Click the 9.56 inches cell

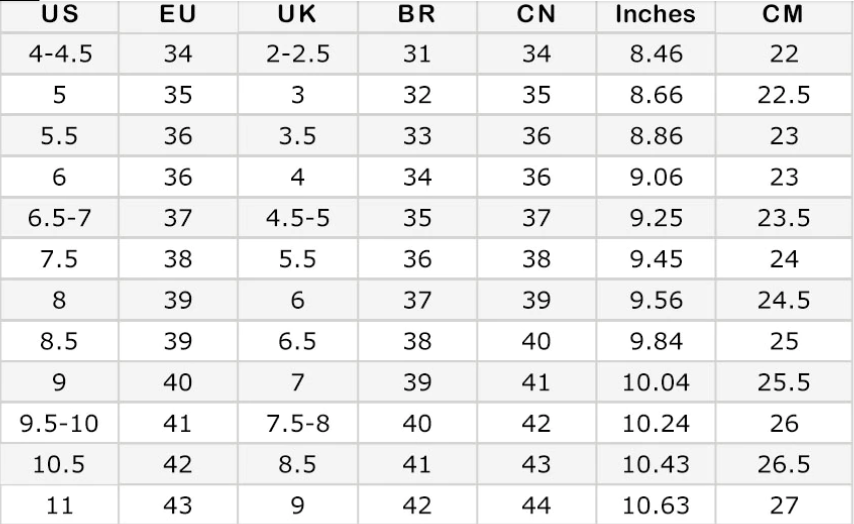[x=655, y=300]
